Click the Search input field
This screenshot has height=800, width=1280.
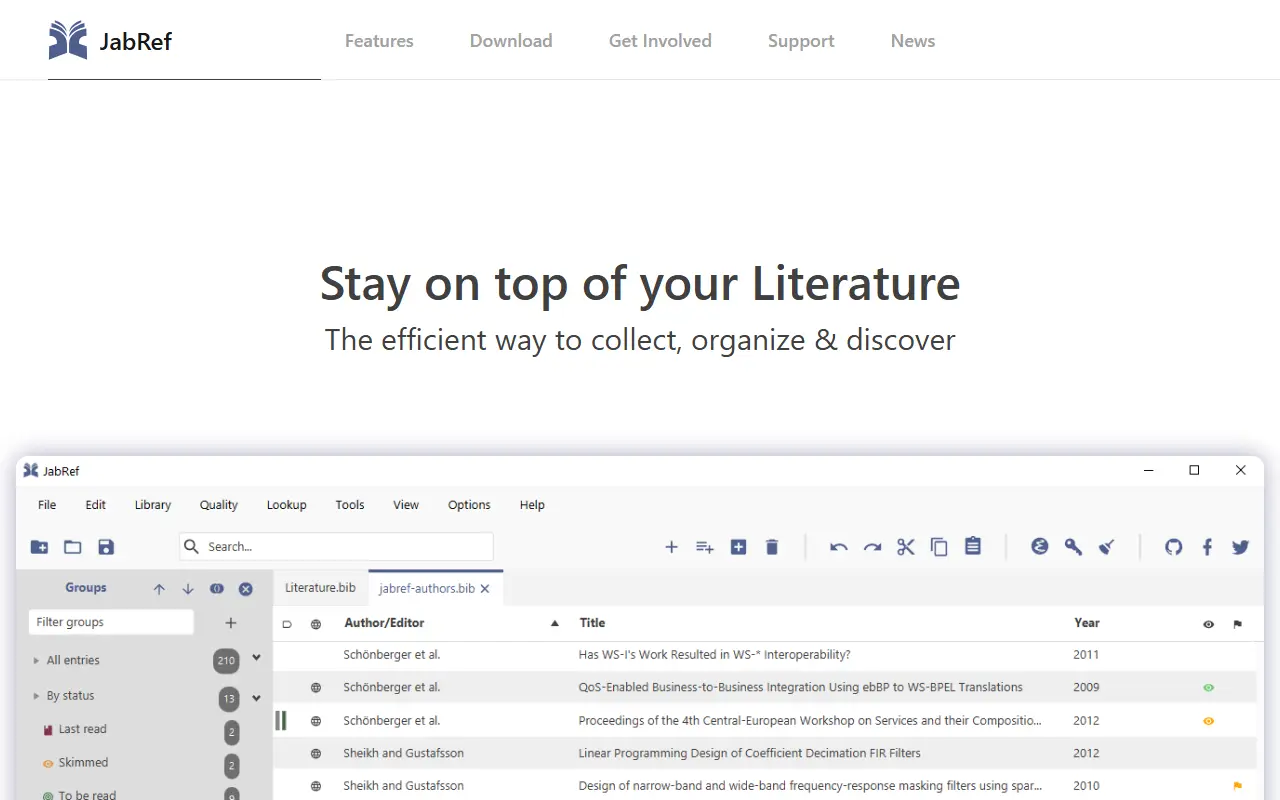(337, 546)
